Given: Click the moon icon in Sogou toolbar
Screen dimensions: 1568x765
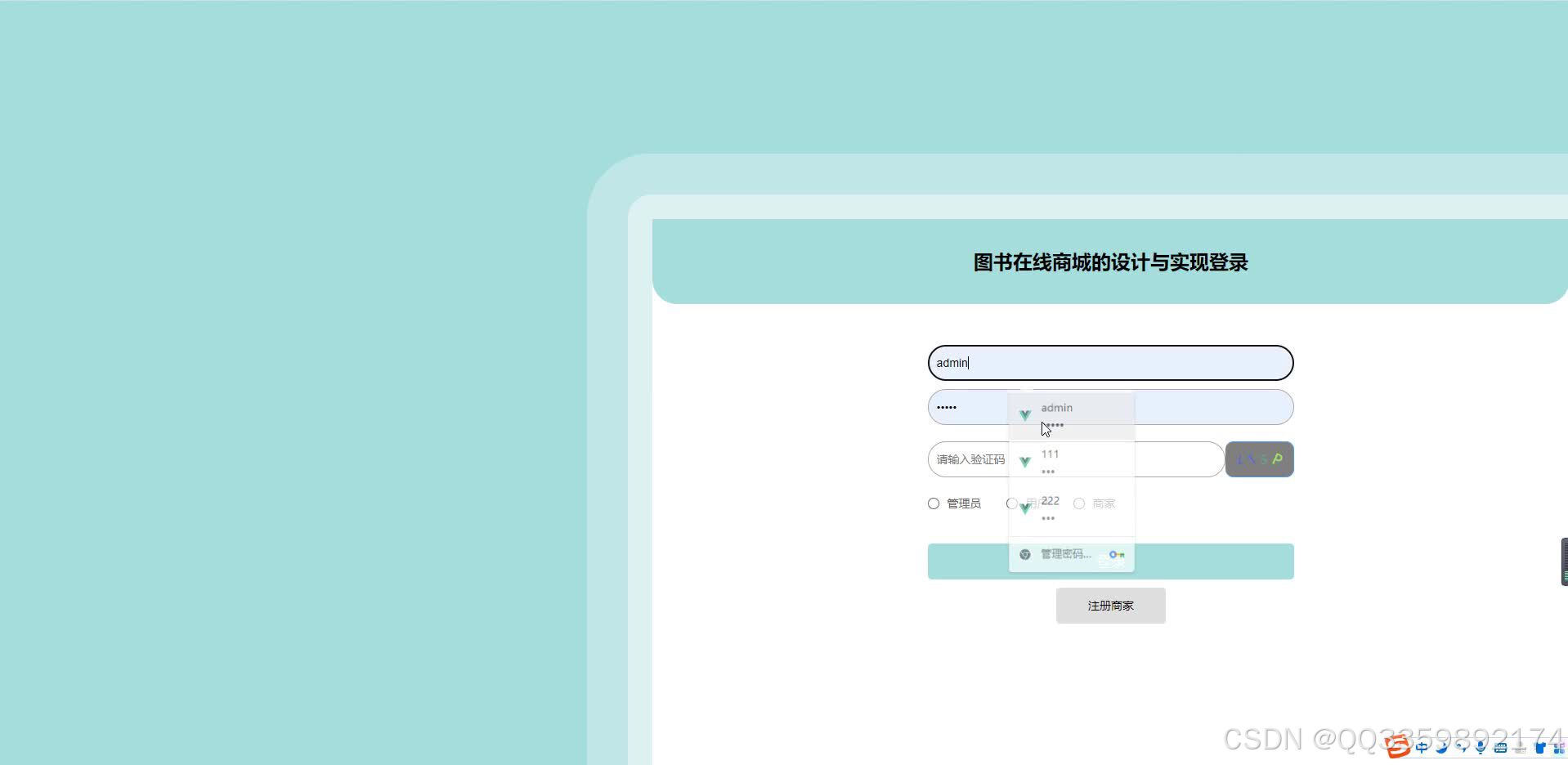Looking at the screenshot, I should pyautogui.click(x=1441, y=747).
